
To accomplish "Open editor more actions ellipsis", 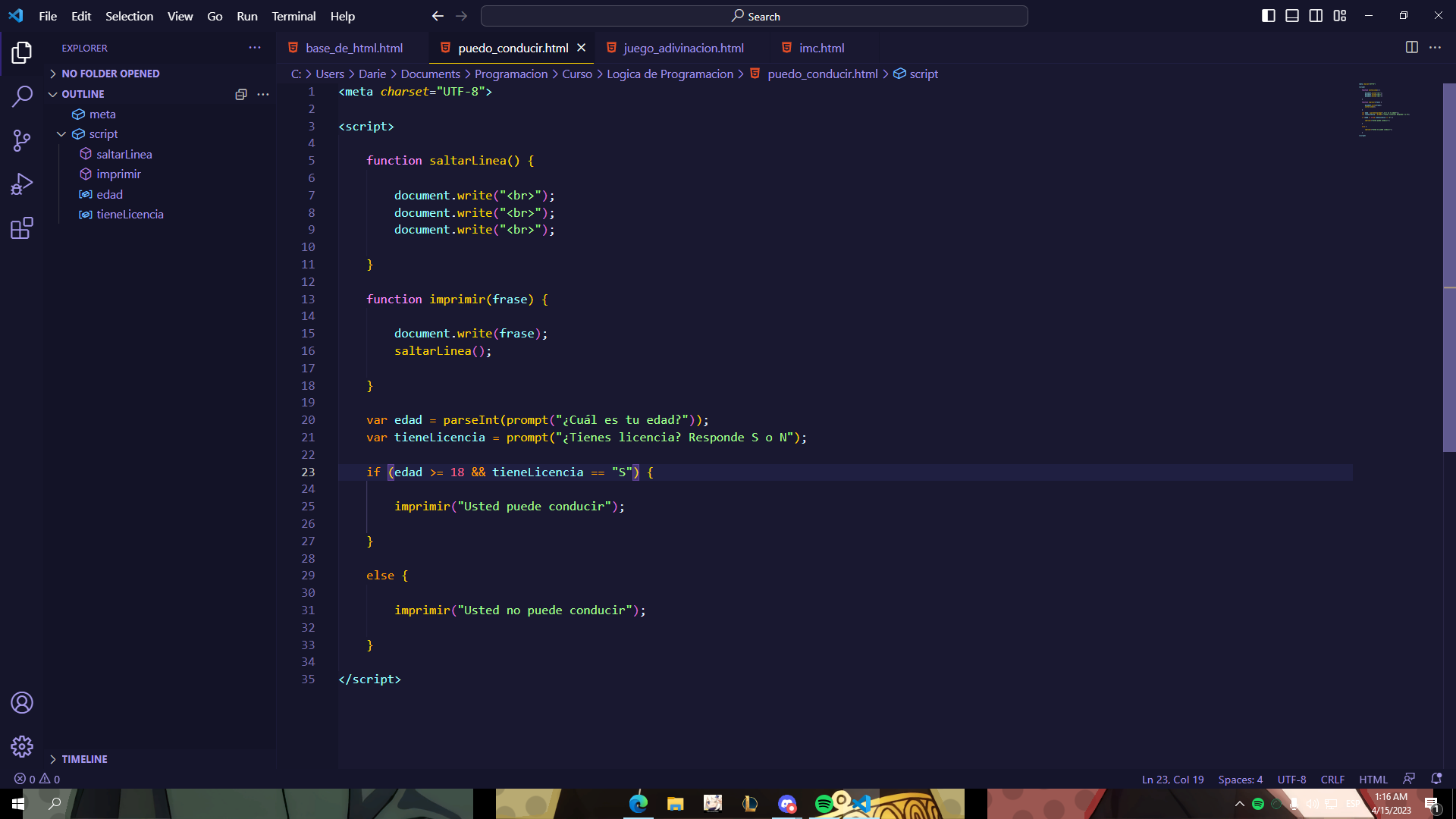I will [x=1435, y=48].
